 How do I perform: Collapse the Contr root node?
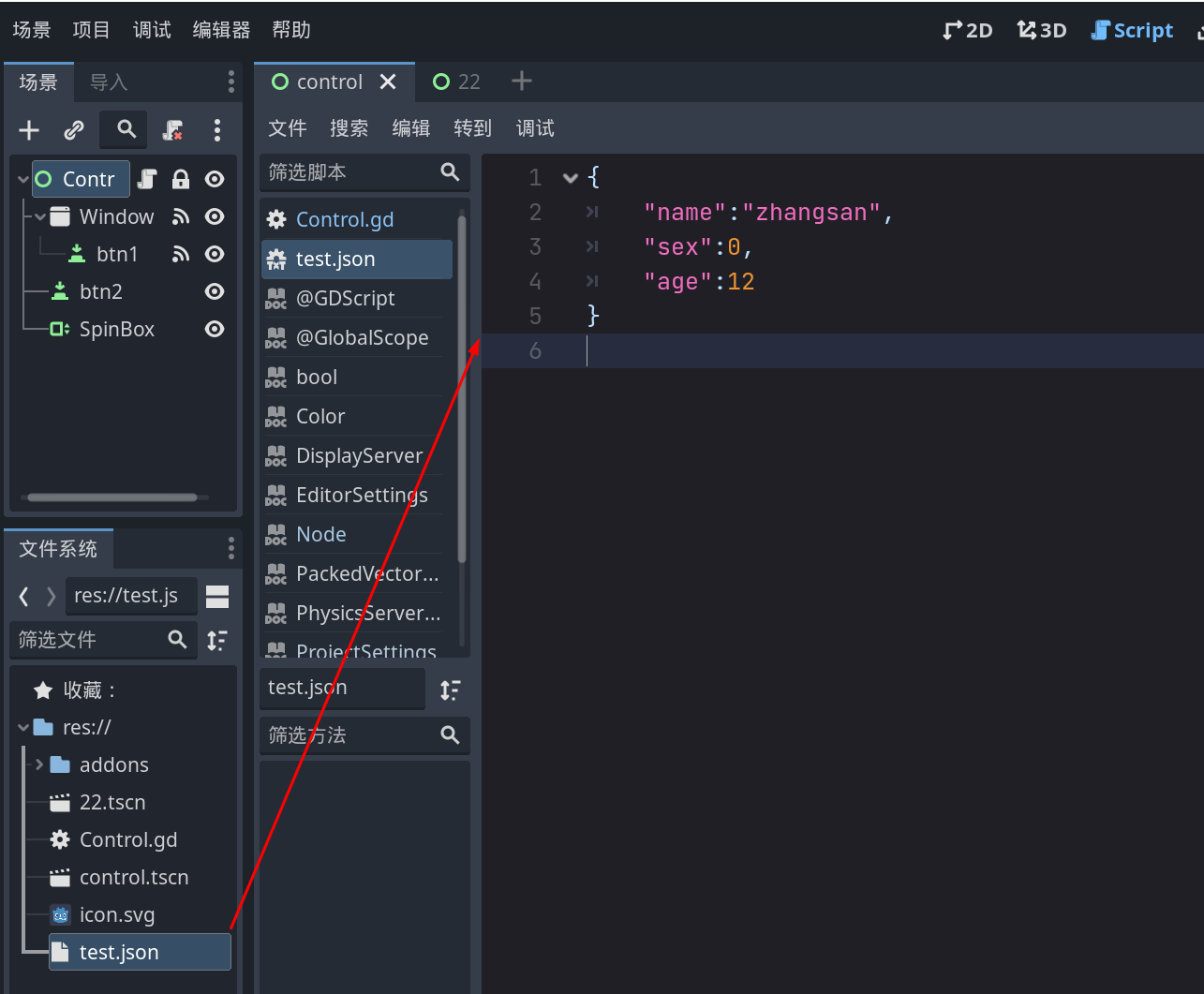(23, 179)
